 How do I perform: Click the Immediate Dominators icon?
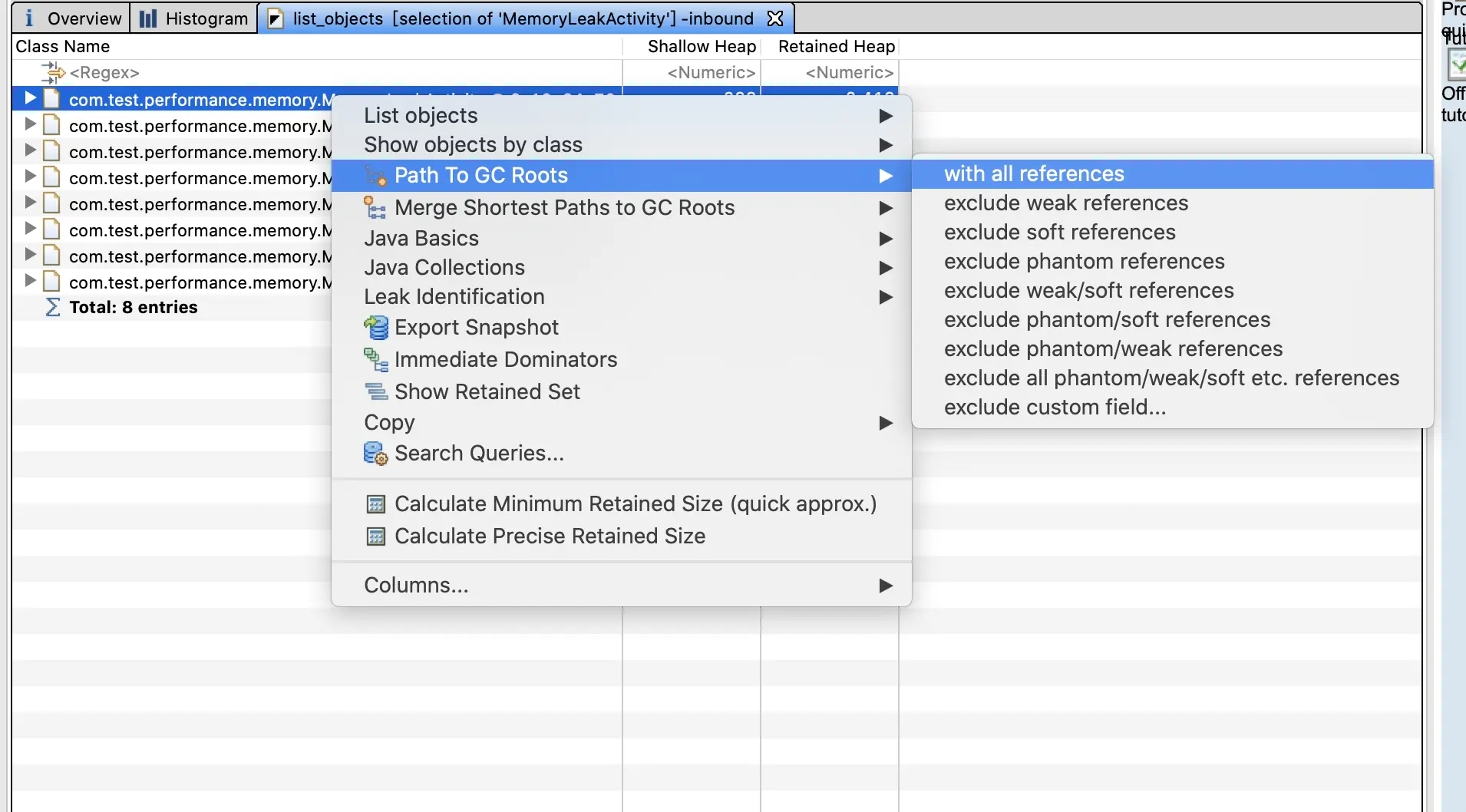click(375, 360)
